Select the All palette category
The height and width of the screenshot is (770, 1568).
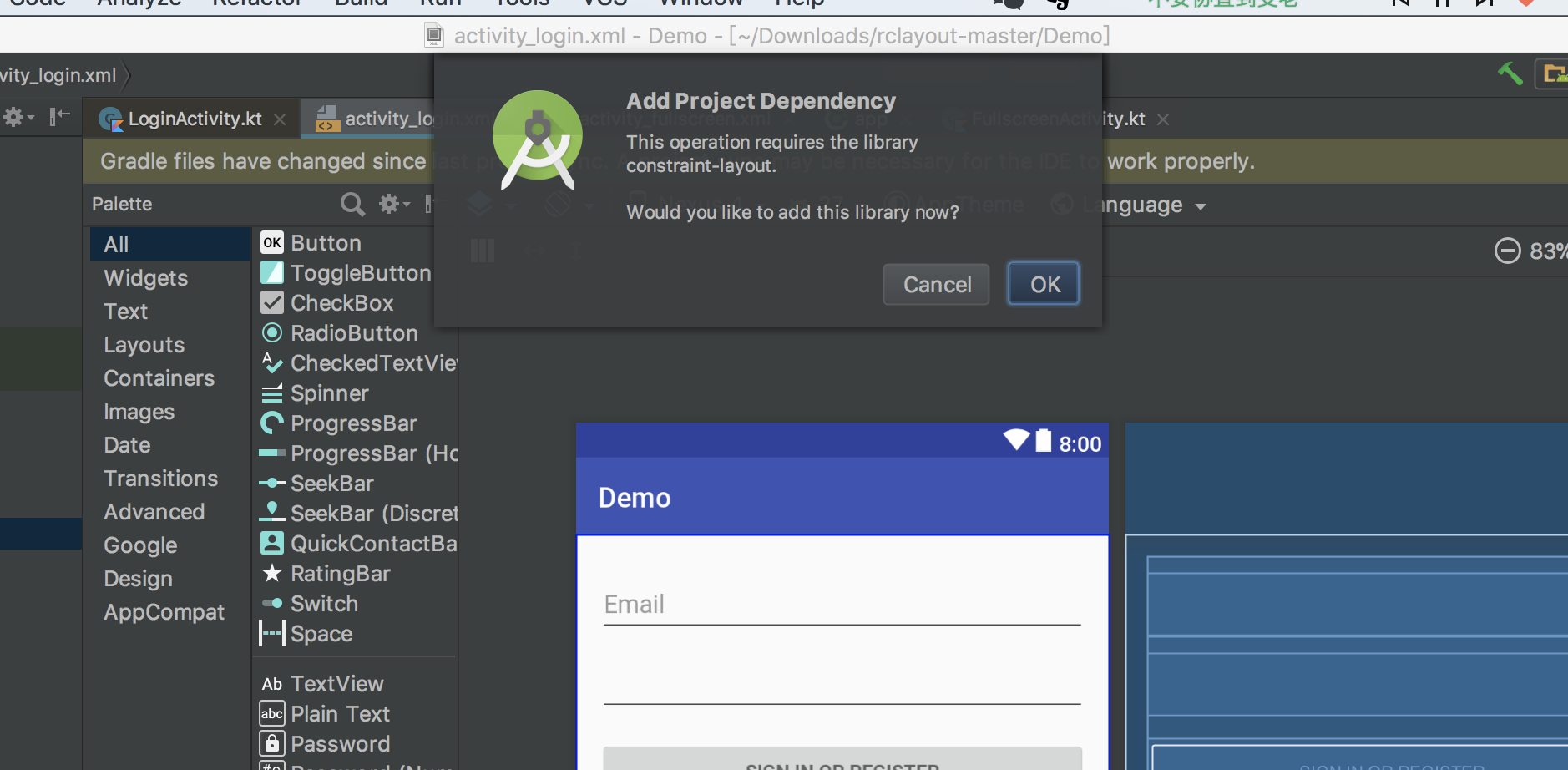point(170,244)
